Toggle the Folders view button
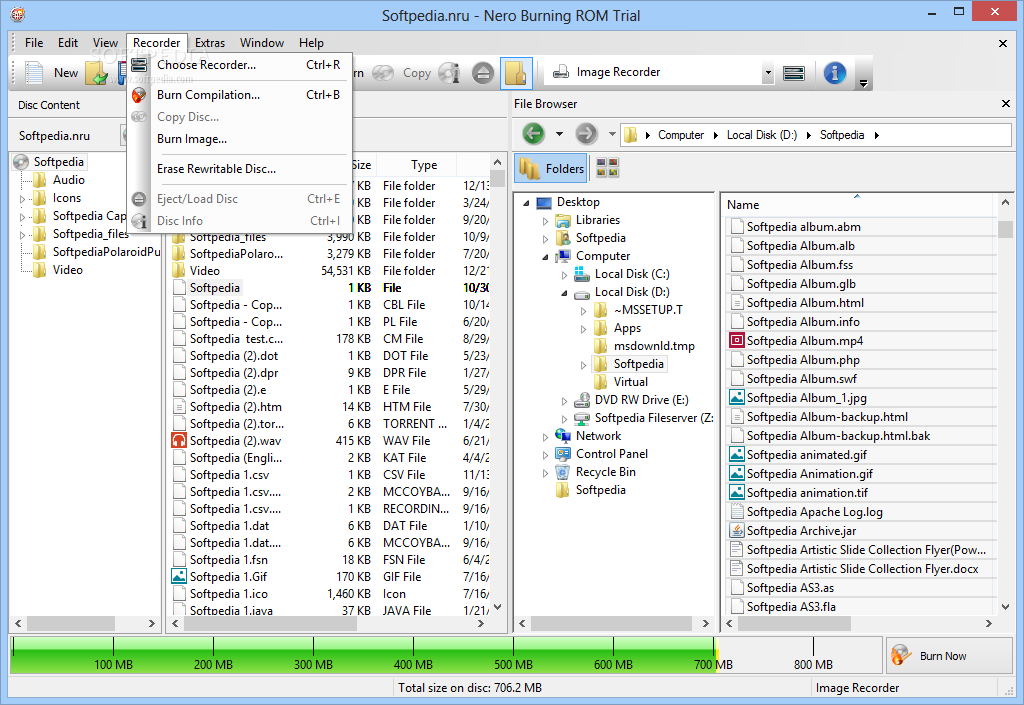The height and width of the screenshot is (705, 1024). click(x=552, y=168)
